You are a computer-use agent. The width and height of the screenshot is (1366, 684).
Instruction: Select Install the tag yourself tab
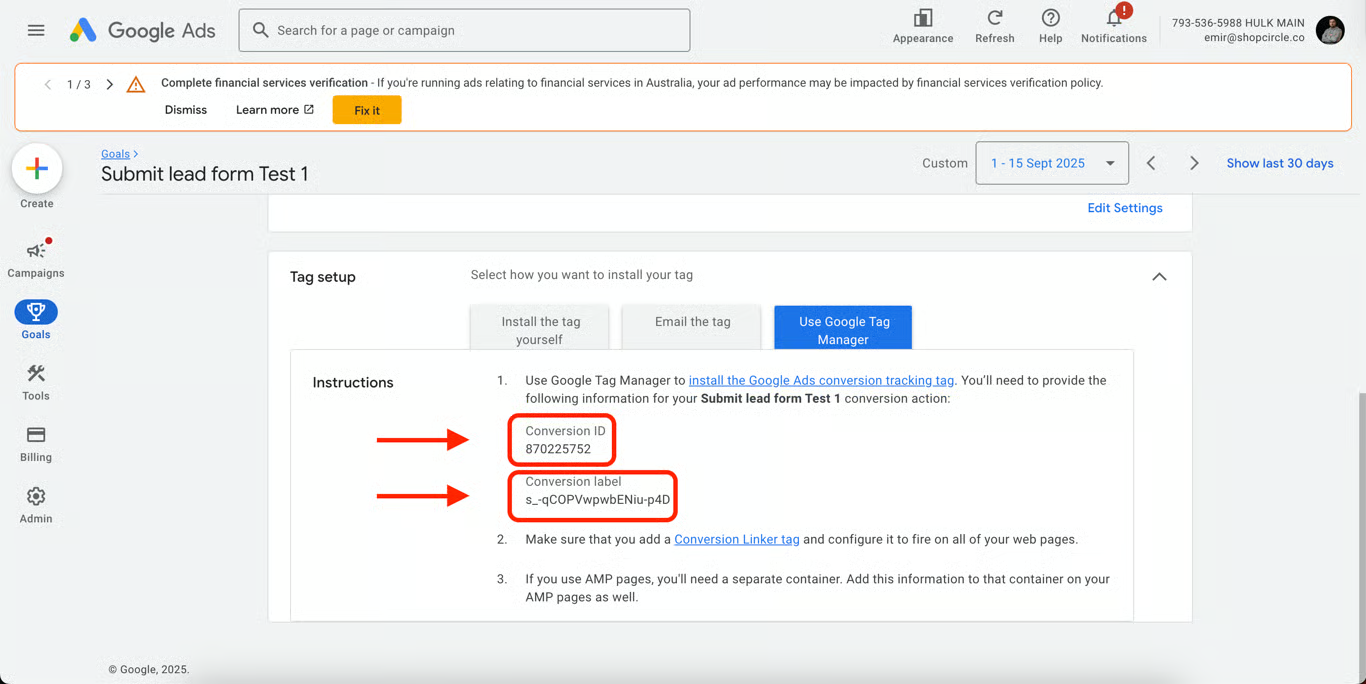[x=540, y=328]
